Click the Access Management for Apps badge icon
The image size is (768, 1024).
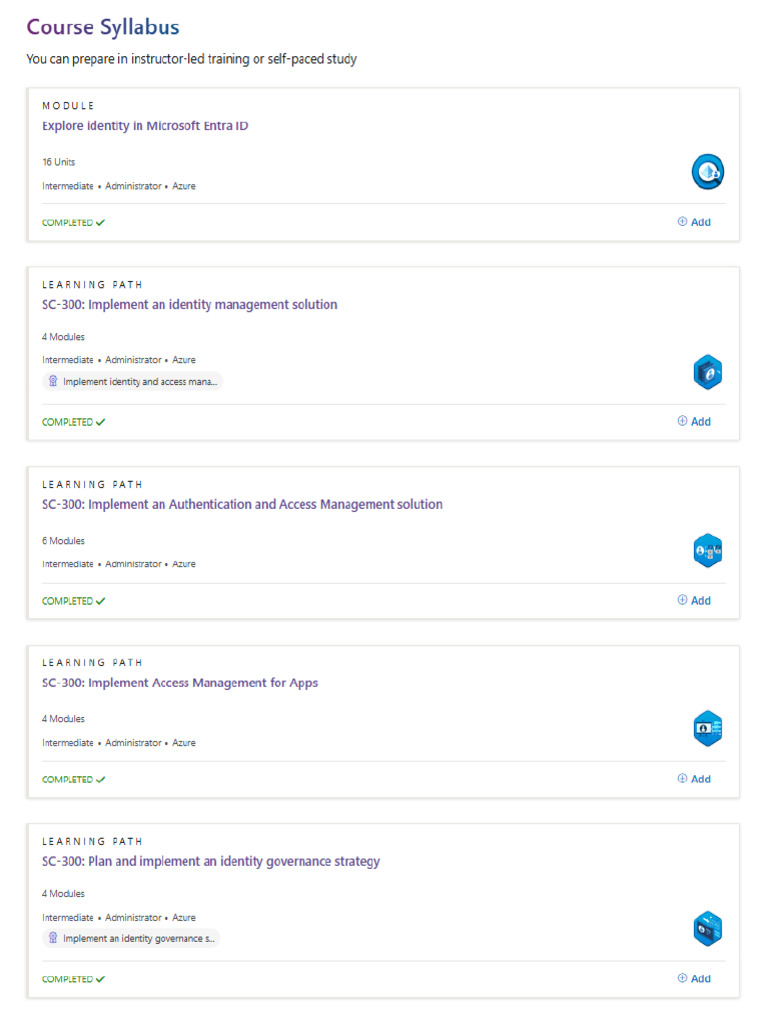pos(707,729)
